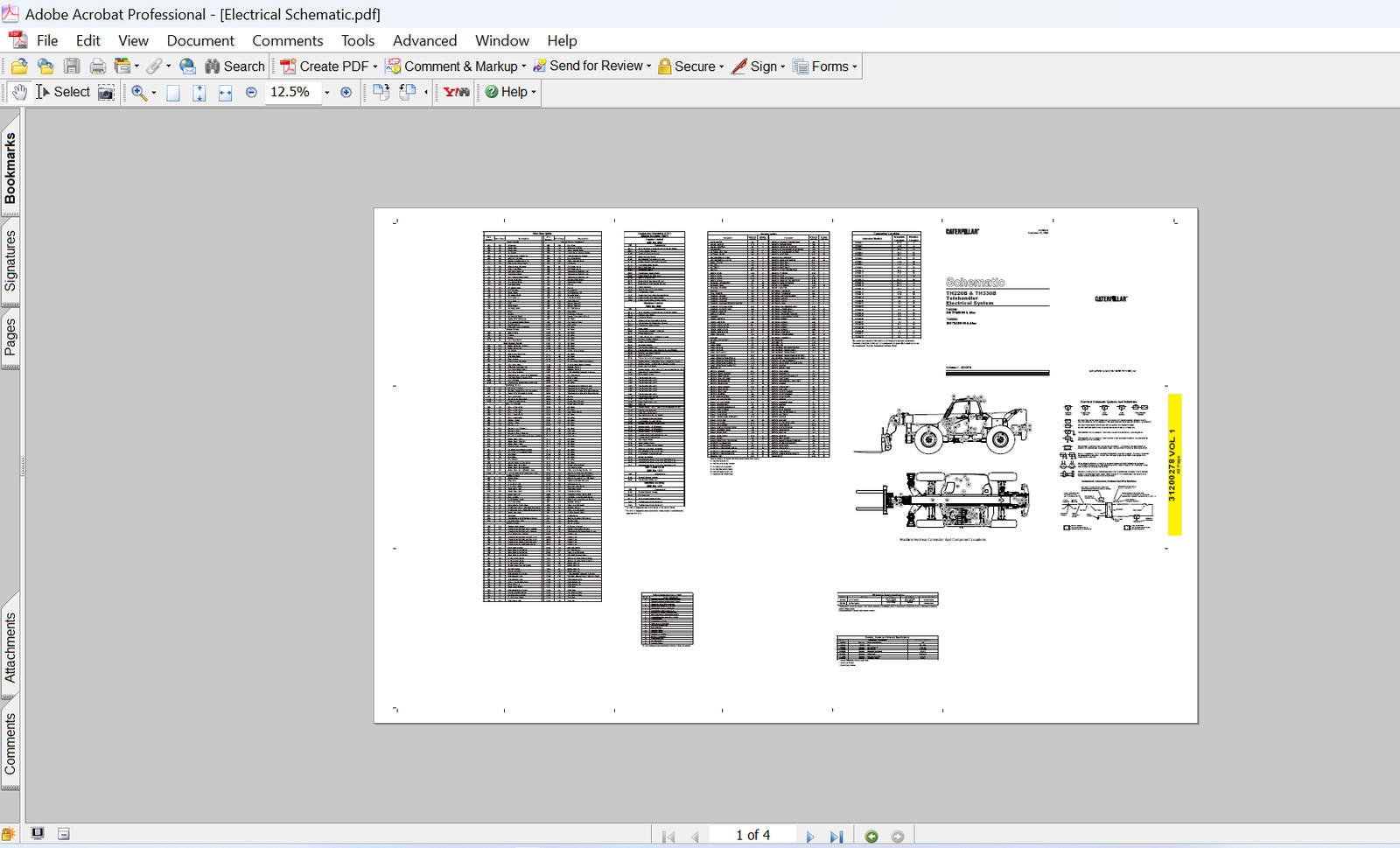Viewport: 1400px width, 848px height.
Task: Click the Organizer icon
Action: coord(122,67)
